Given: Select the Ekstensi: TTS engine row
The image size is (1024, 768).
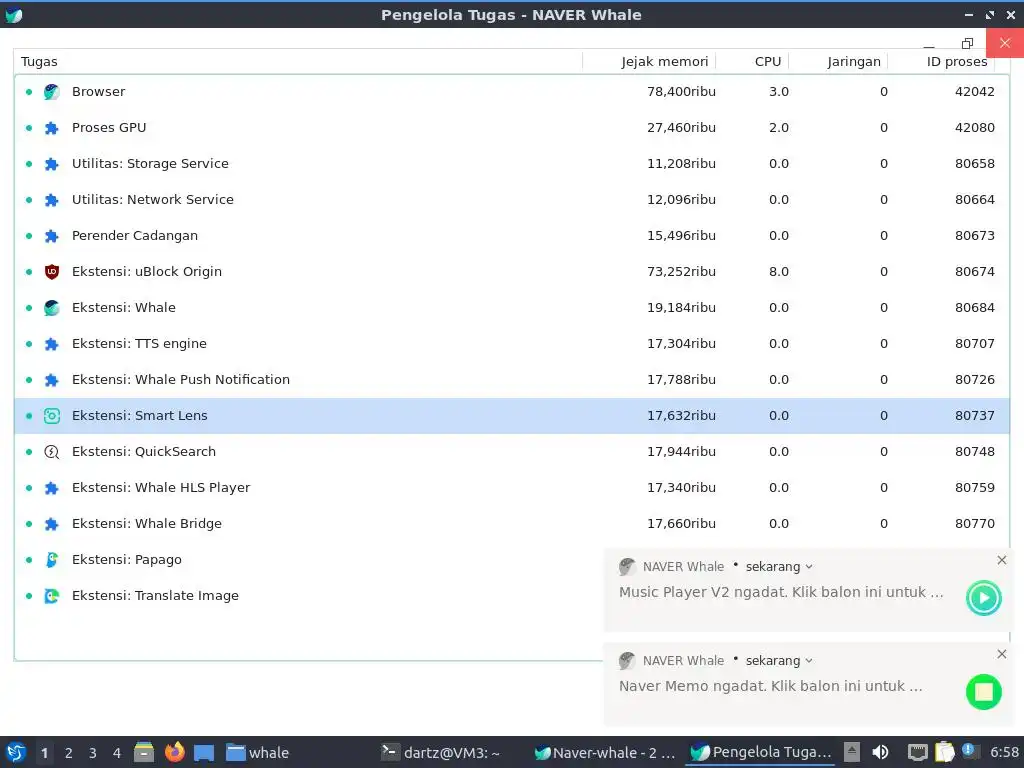Looking at the screenshot, I should tap(512, 344).
